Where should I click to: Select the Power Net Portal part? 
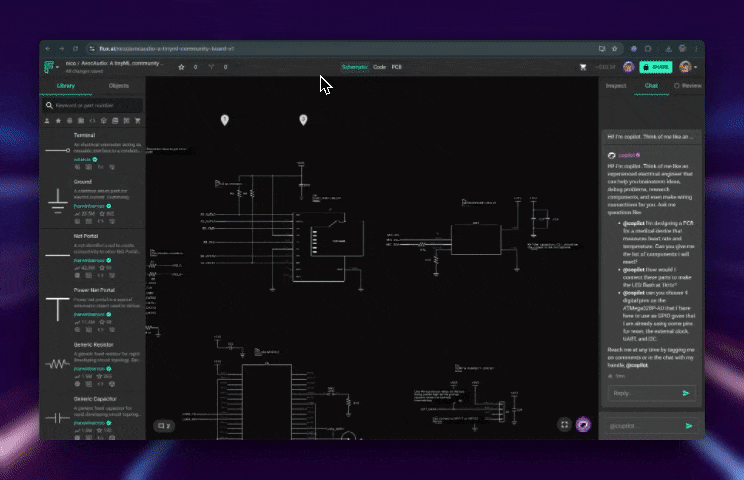click(x=93, y=311)
